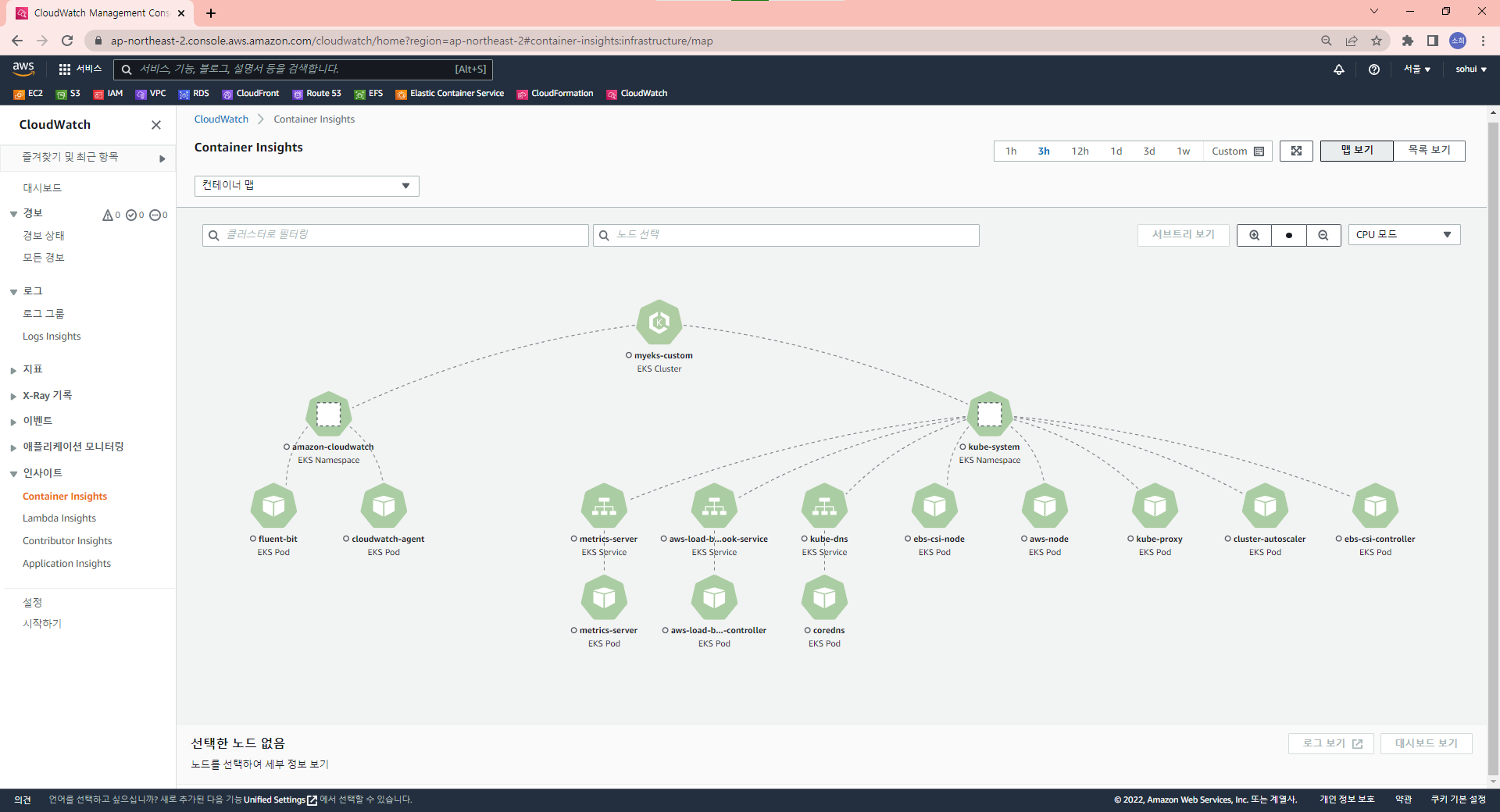
Task: Click the ebs-csi-controller pod icon
Action: tap(1375, 506)
